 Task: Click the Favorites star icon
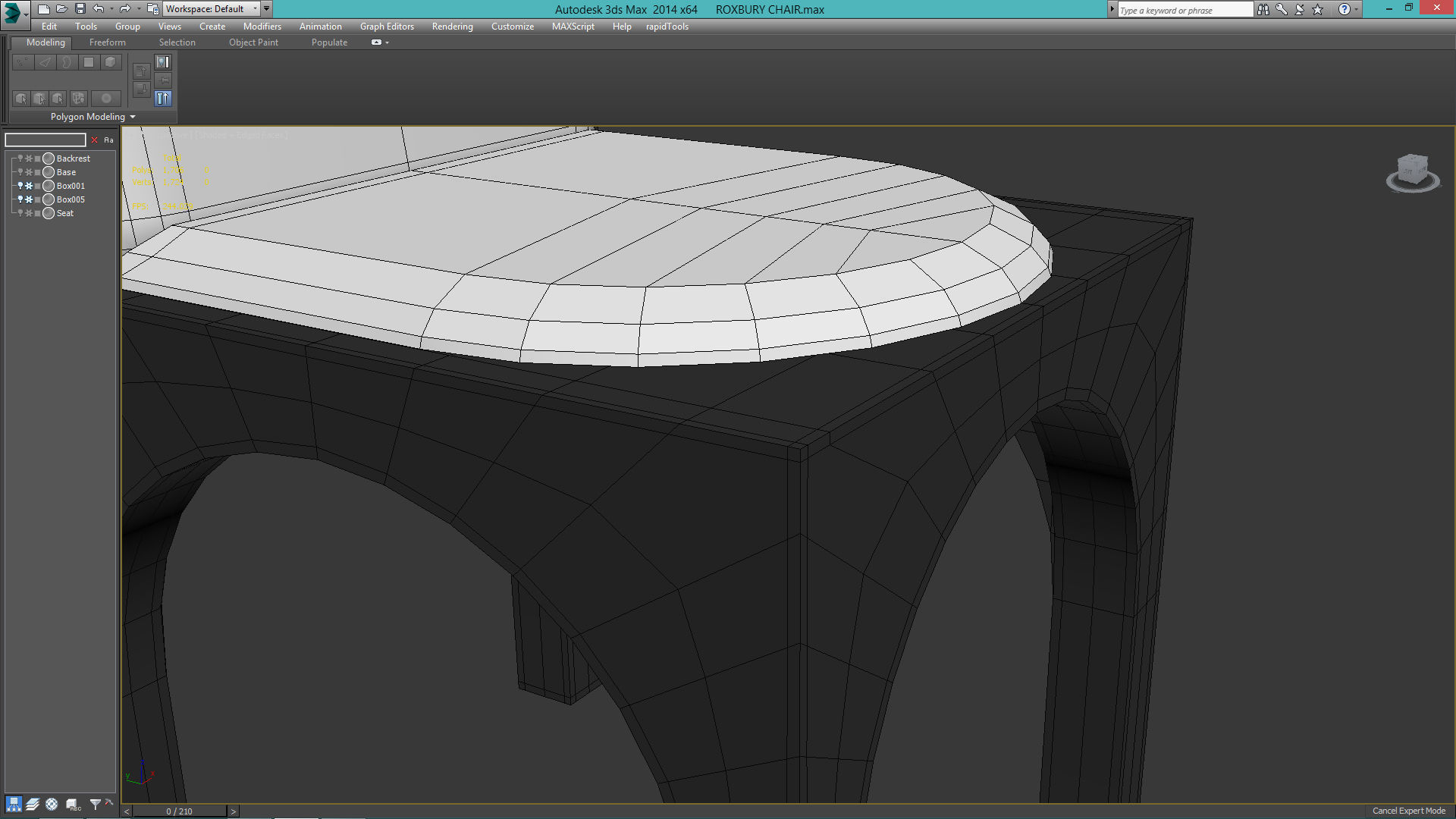coord(1317,9)
